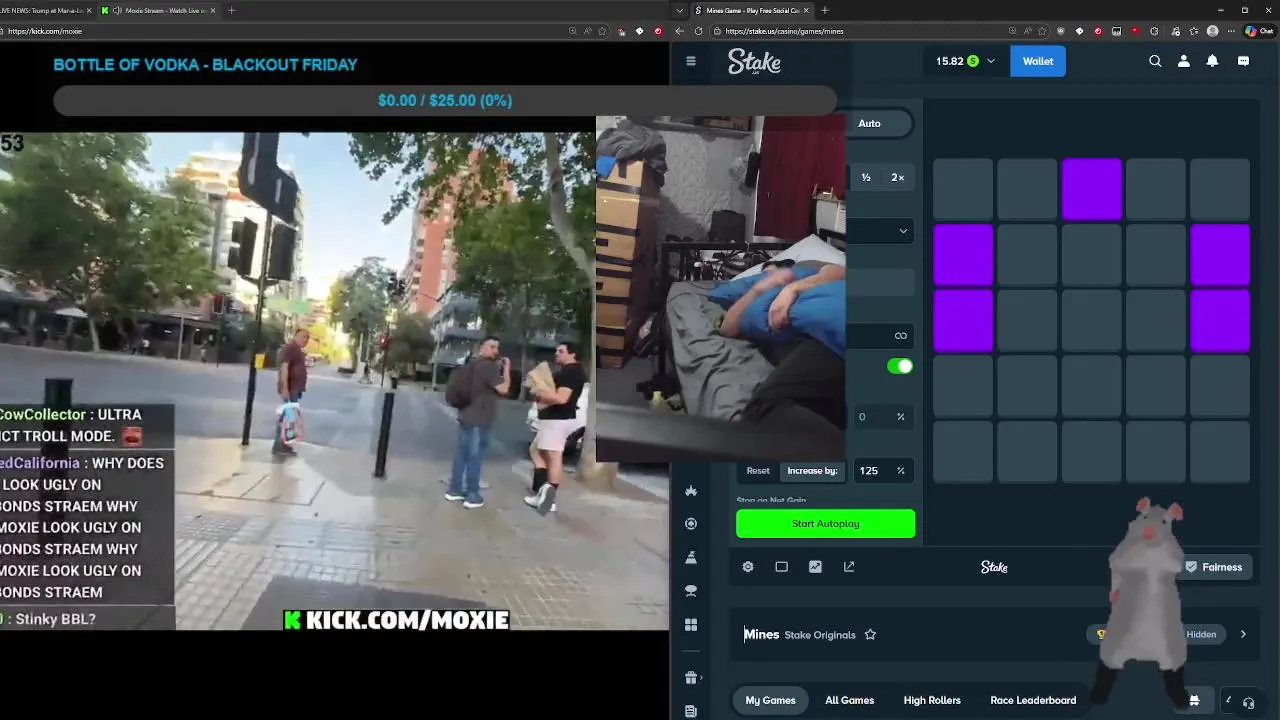Viewport: 1280px width, 720px height.
Task: Open the Wallet
Action: point(1038,61)
